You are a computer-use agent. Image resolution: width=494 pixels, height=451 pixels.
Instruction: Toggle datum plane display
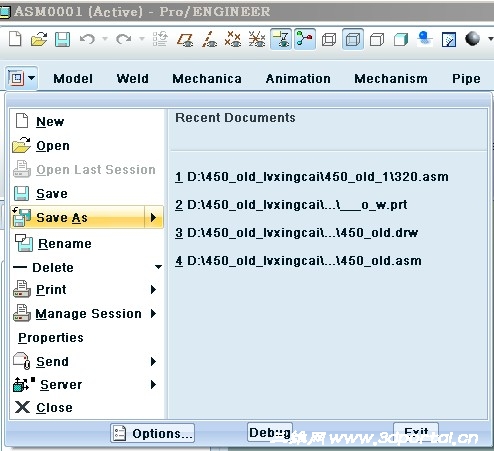tap(185, 39)
